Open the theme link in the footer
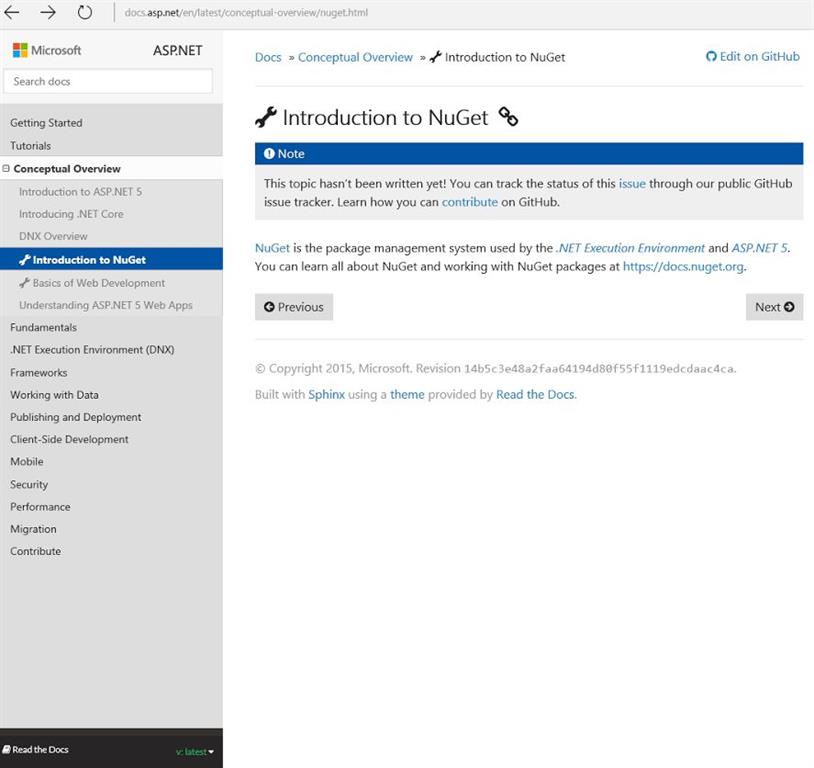 pos(408,395)
